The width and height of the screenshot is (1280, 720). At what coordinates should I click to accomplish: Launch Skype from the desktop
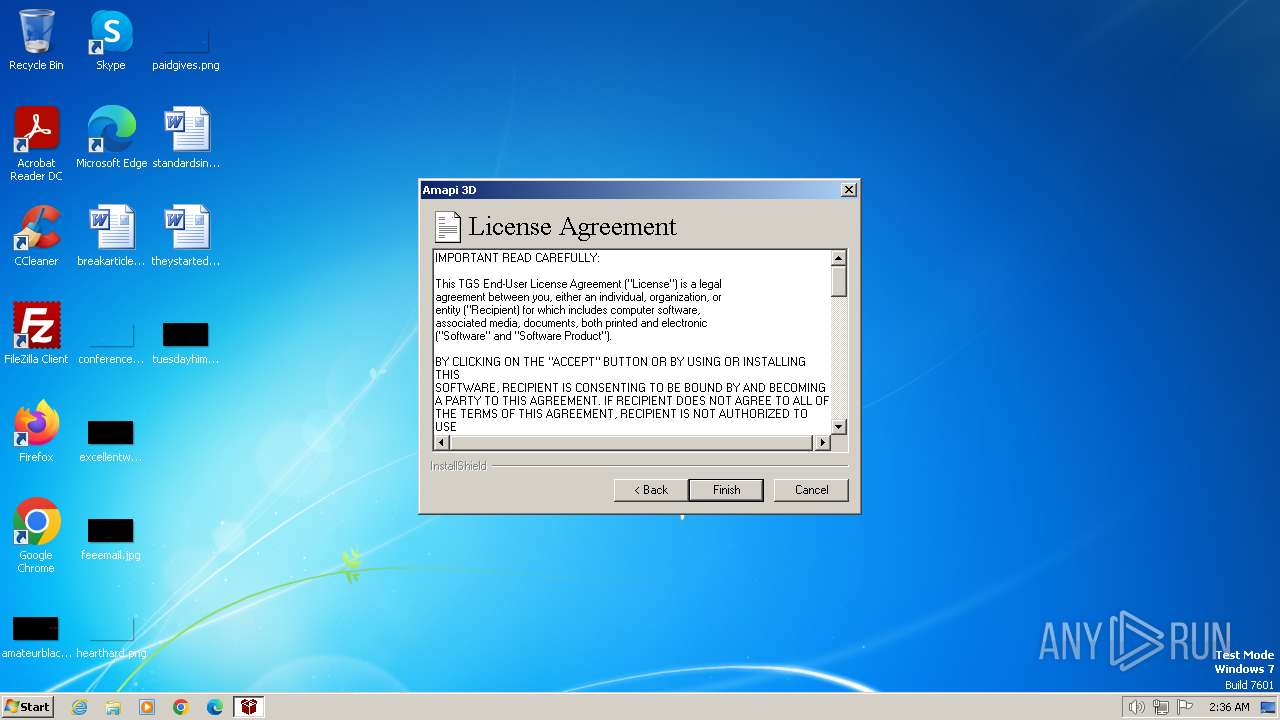111,40
